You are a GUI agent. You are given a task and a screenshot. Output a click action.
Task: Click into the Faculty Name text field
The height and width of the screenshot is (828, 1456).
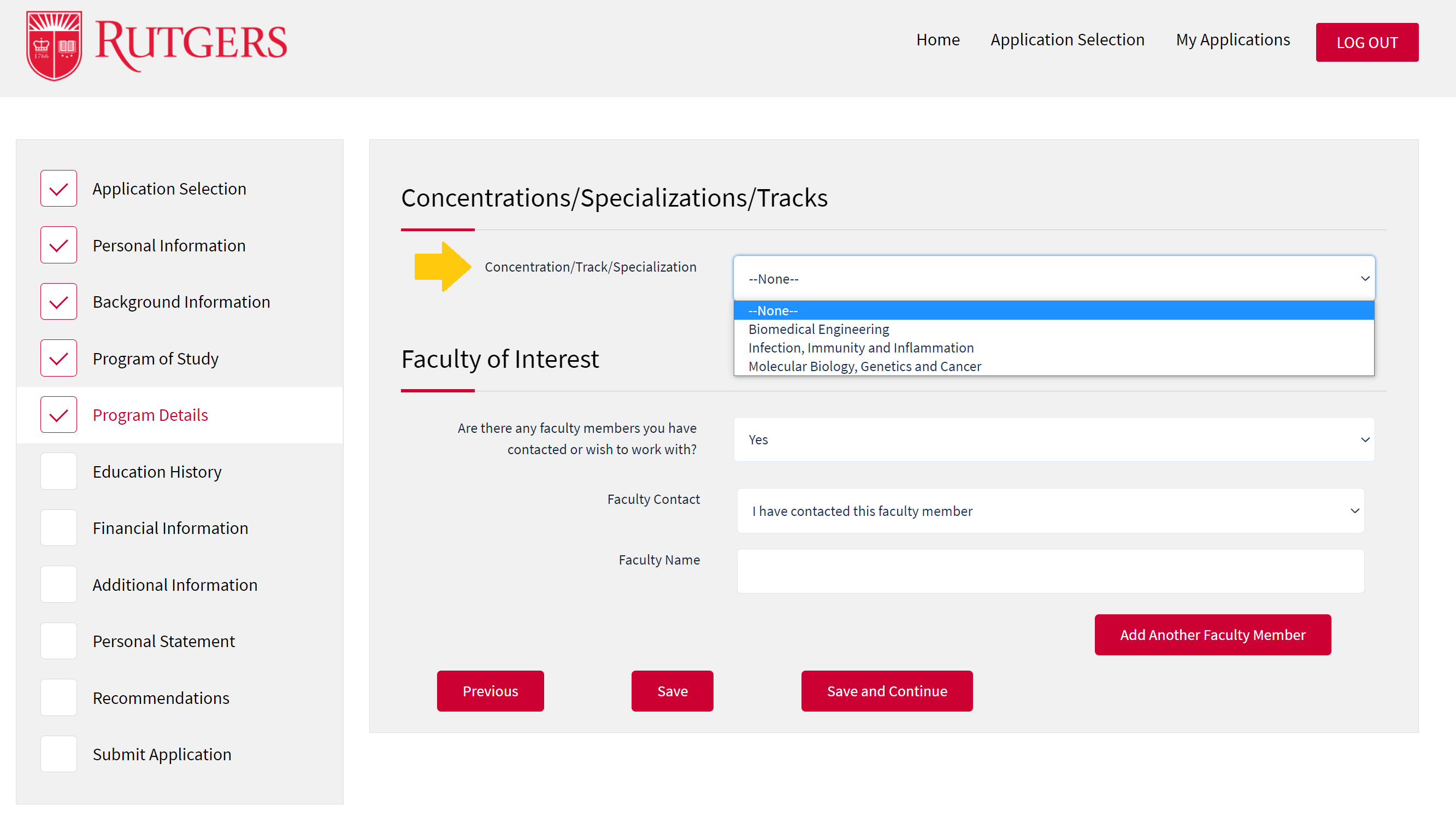click(1050, 572)
